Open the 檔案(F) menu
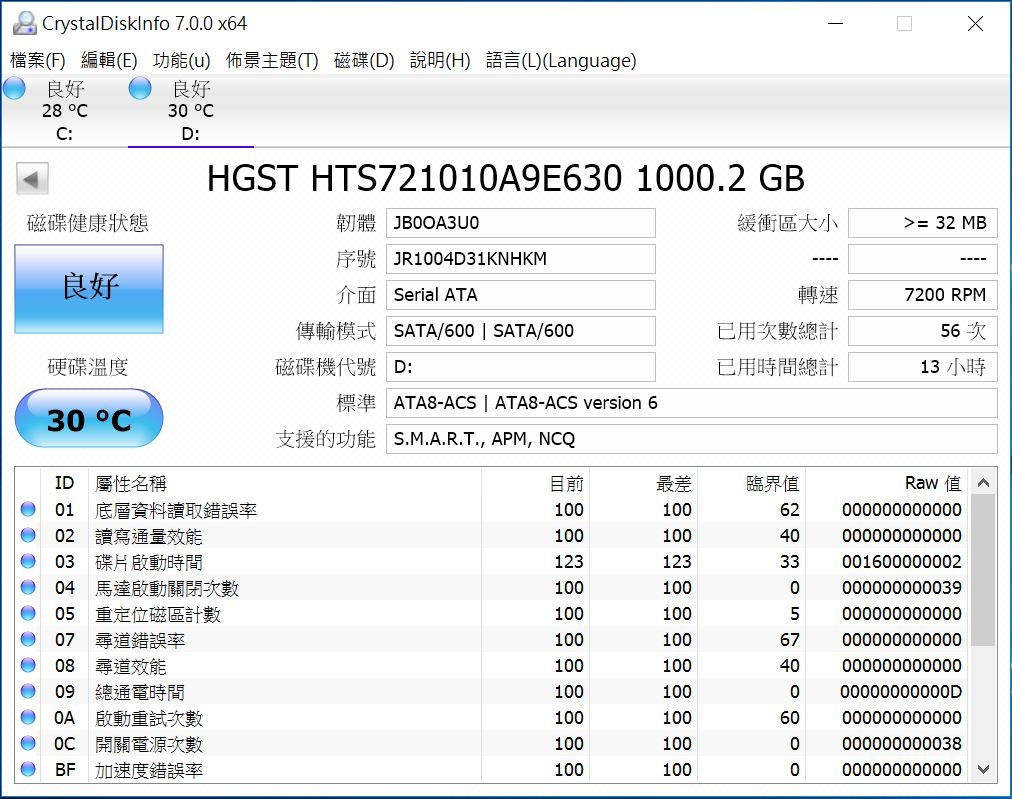The width and height of the screenshot is (1012, 799). click(37, 60)
